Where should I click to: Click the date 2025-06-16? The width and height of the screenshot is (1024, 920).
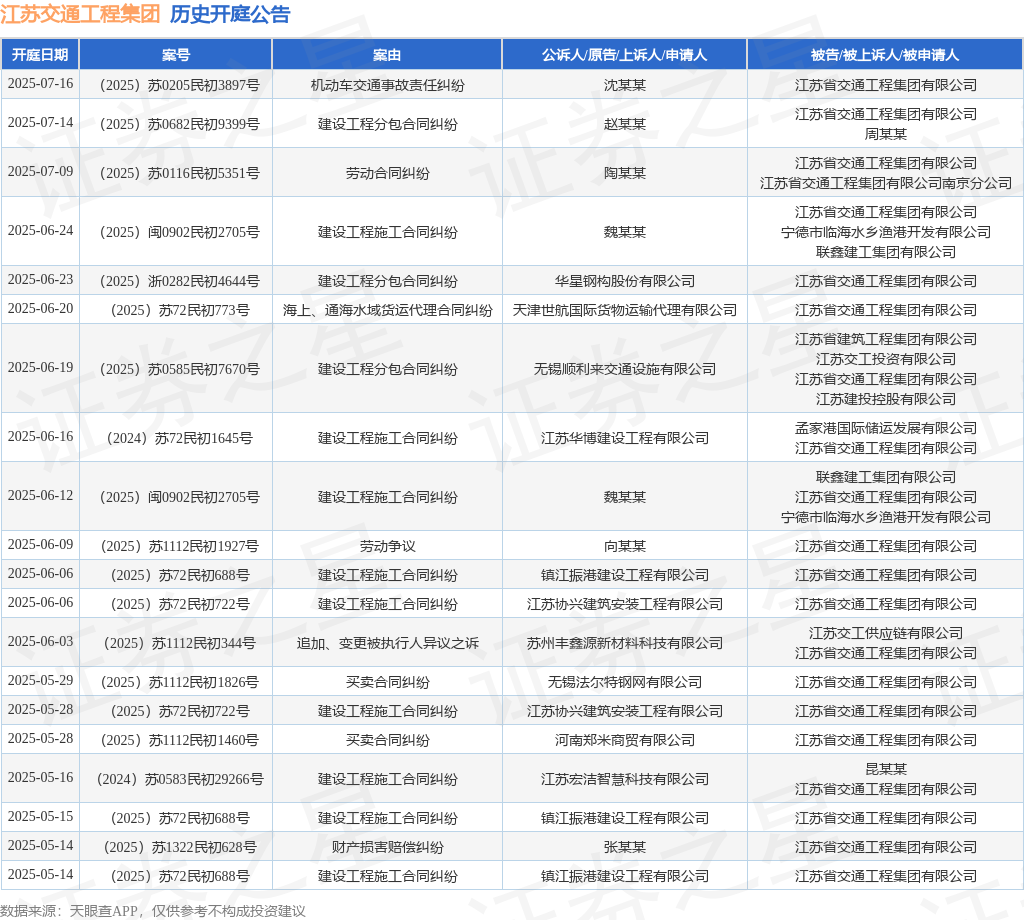(40, 436)
